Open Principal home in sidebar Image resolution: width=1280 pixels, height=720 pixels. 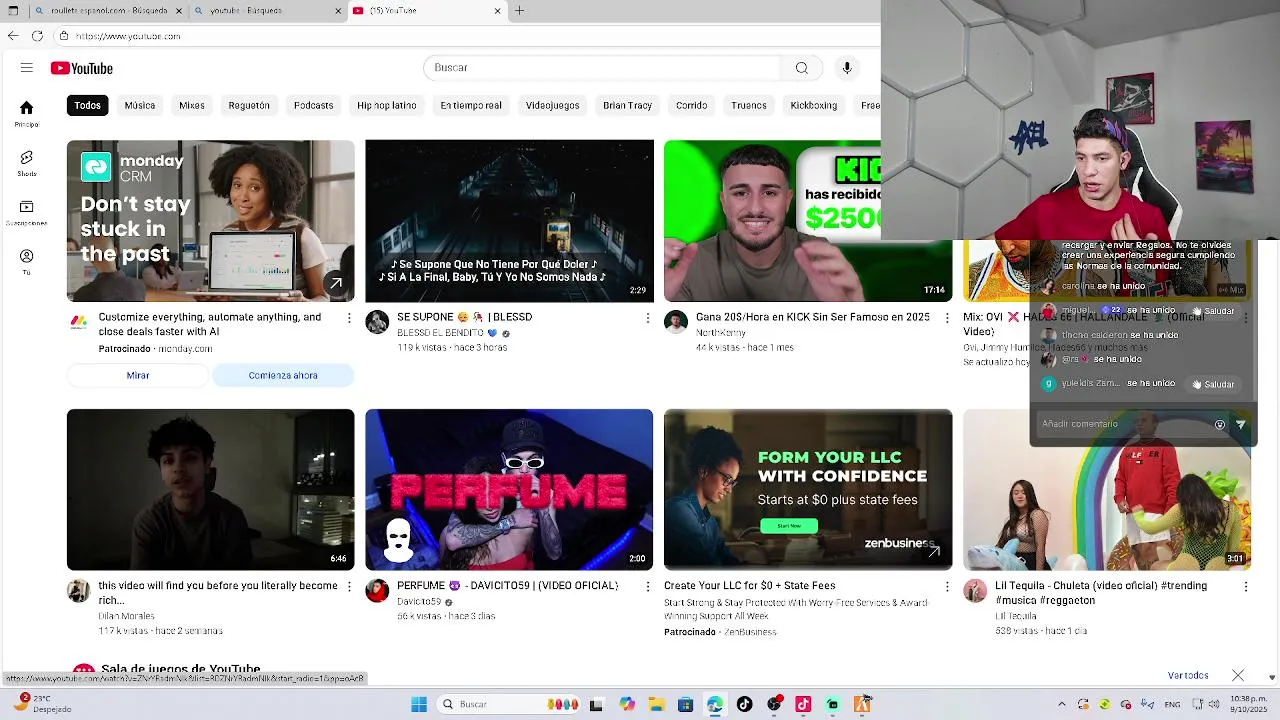point(27,113)
